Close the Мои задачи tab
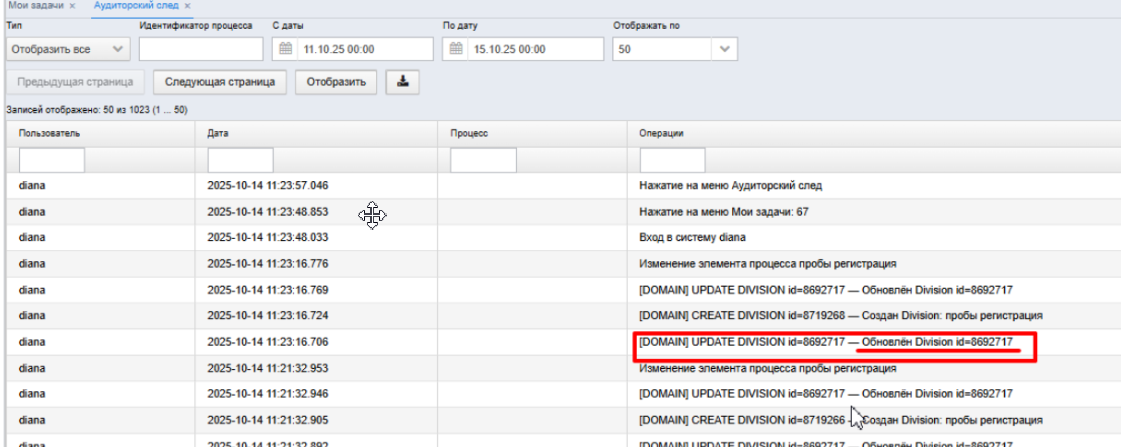This screenshot has height=447, width=1121. coord(72,6)
